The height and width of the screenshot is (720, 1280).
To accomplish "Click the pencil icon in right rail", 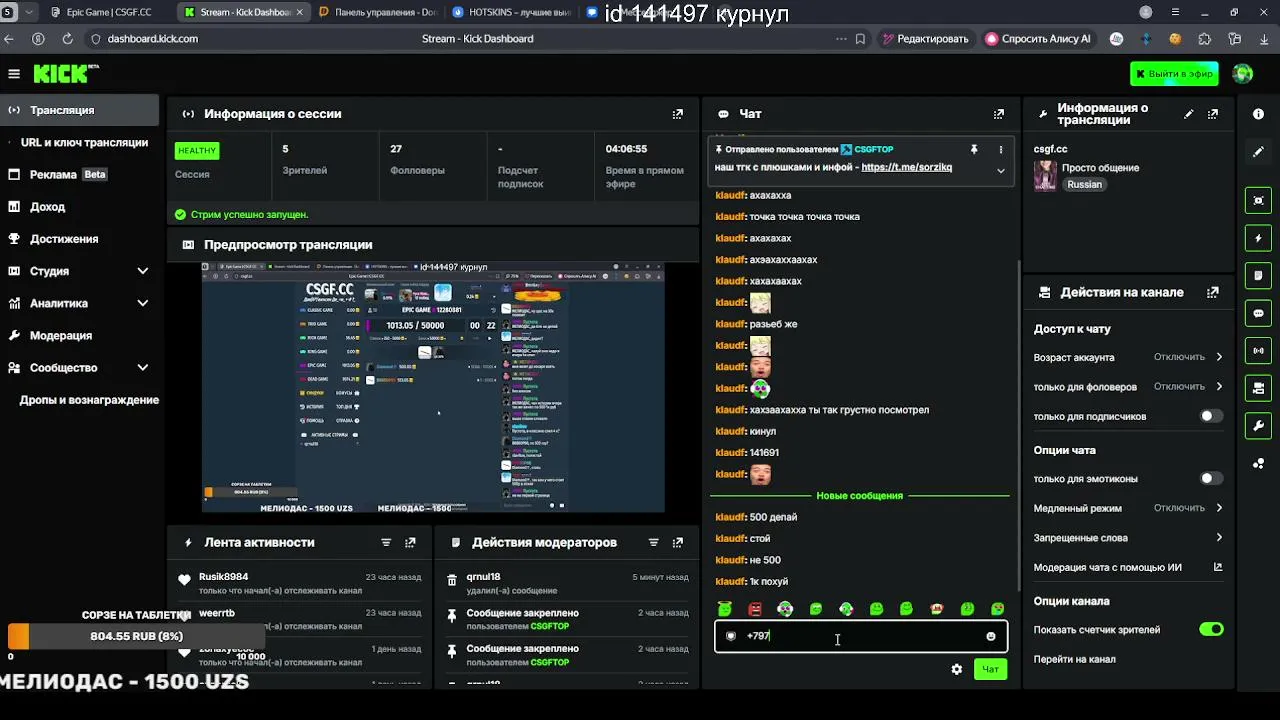I will point(1258,152).
